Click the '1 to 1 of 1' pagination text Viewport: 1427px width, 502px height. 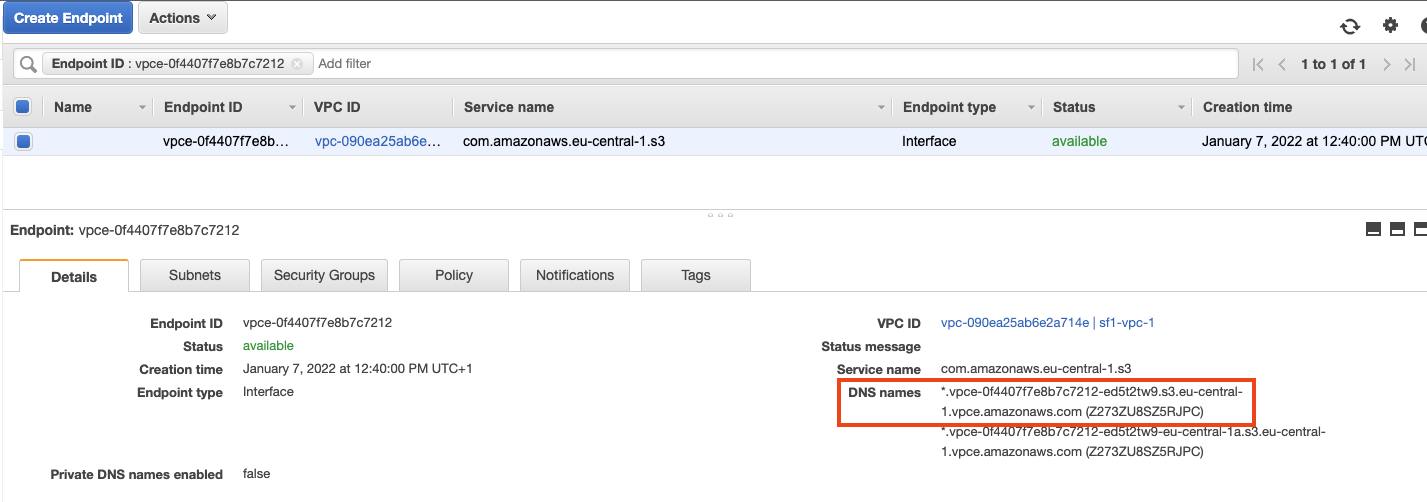click(x=1333, y=64)
